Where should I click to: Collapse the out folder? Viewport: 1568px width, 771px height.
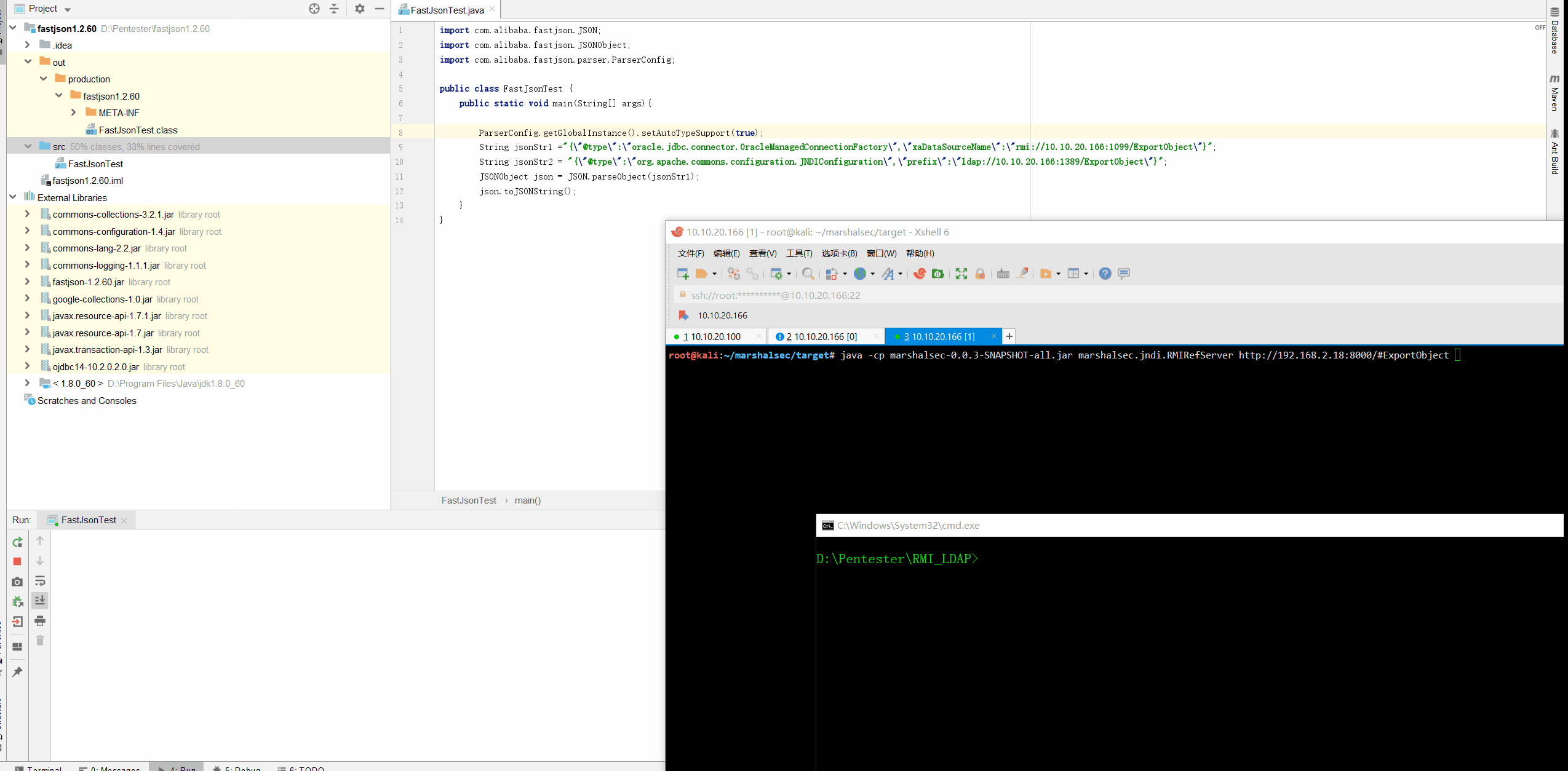[28, 61]
